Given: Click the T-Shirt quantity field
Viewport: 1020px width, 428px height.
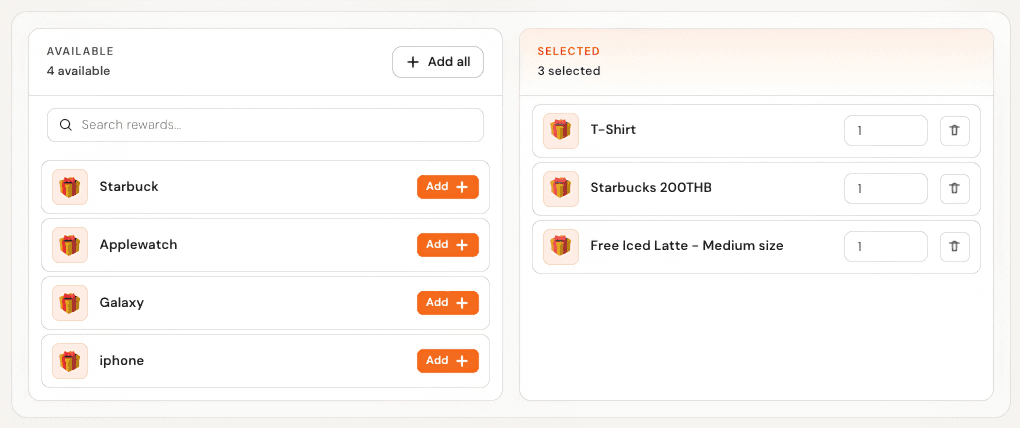Looking at the screenshot, I should tap(886, 131).
